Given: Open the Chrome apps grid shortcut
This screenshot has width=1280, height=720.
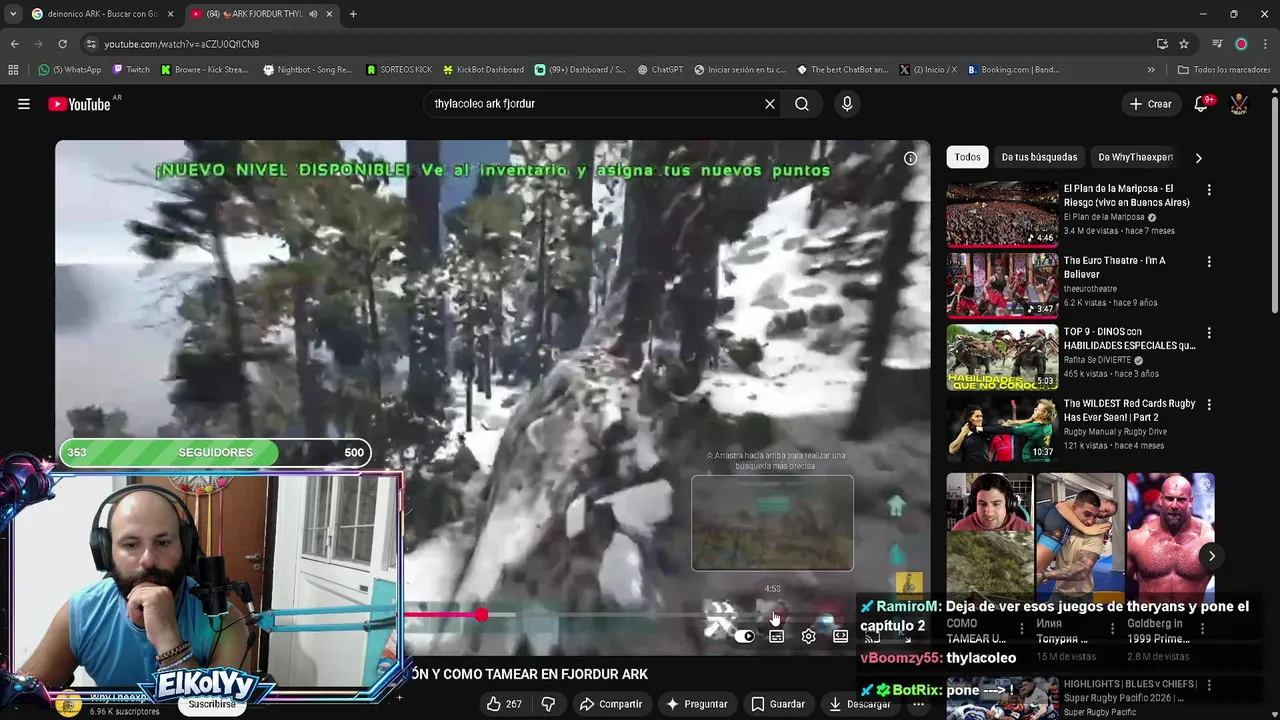Looking at the screenshot, I should click(x=13, y=70).
